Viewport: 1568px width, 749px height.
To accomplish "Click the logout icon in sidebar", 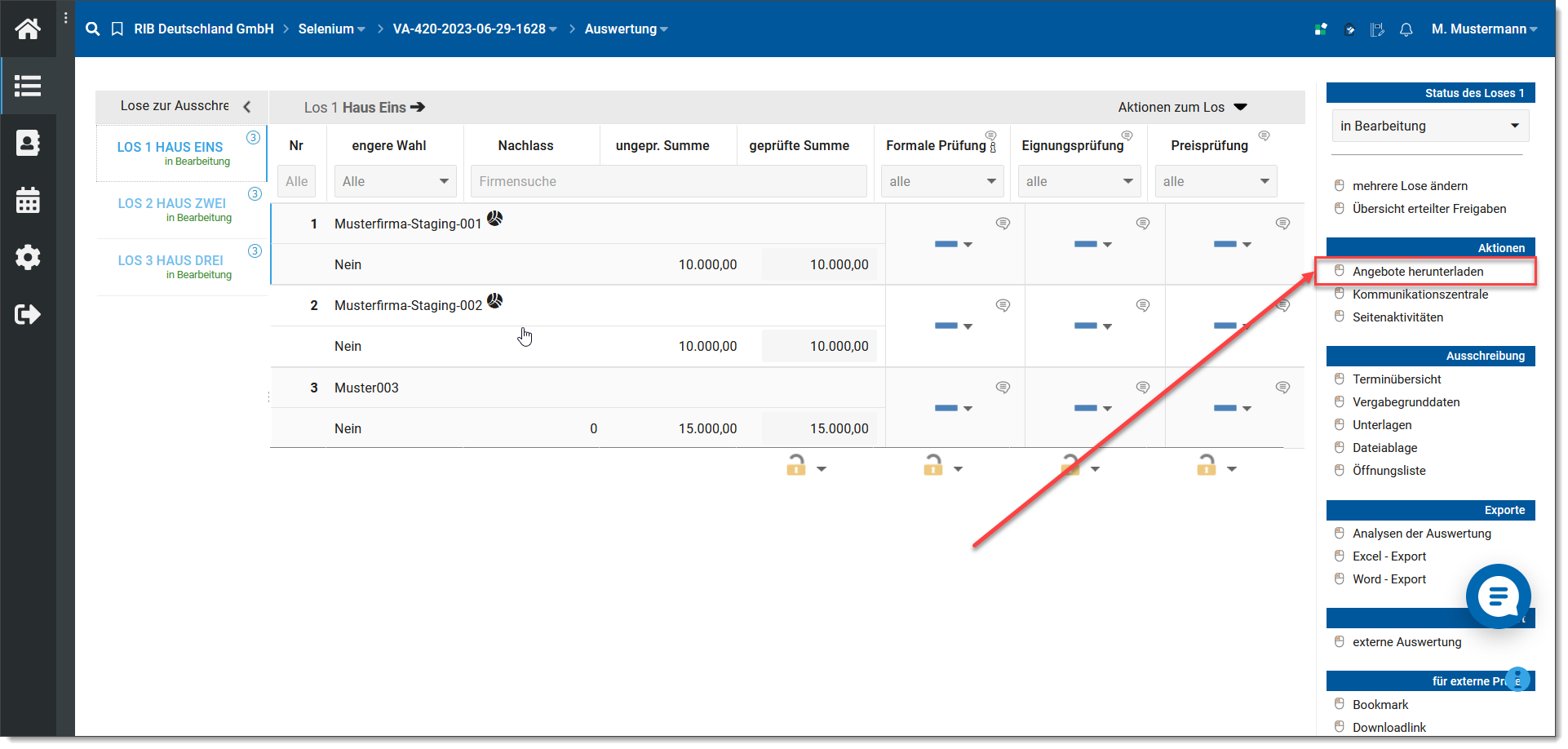I will [28, 314].
